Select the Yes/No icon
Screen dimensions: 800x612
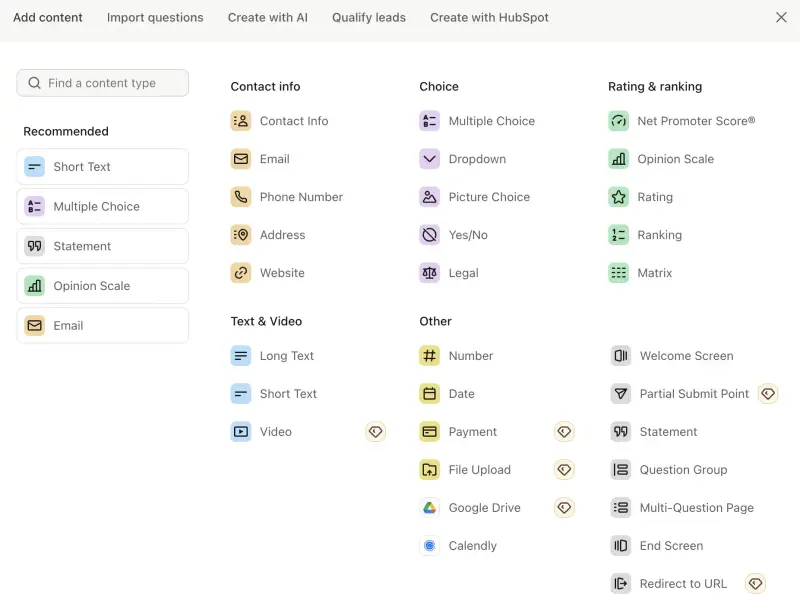coord(430,235)
